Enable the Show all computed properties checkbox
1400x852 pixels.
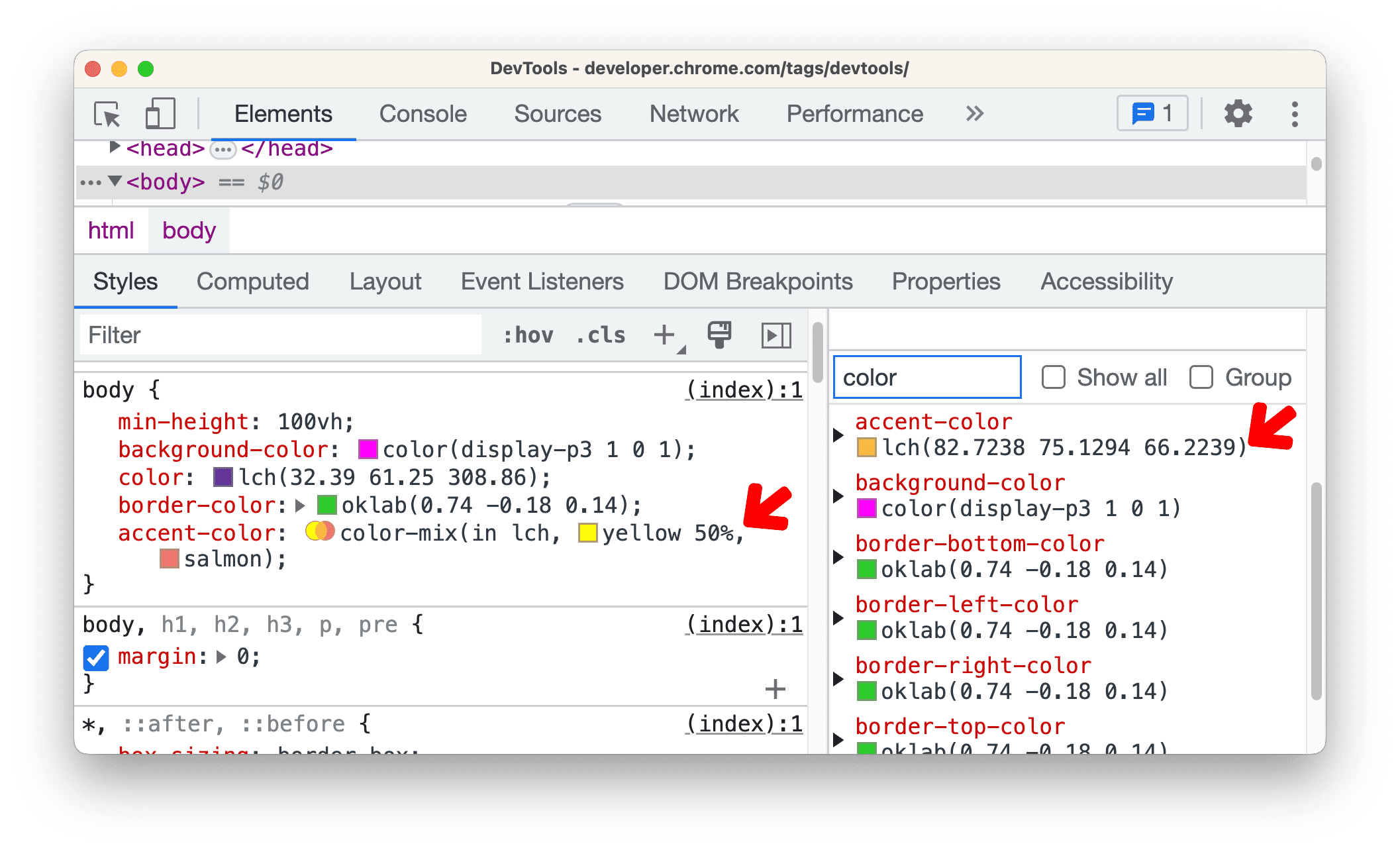[x=1051, y=378]
